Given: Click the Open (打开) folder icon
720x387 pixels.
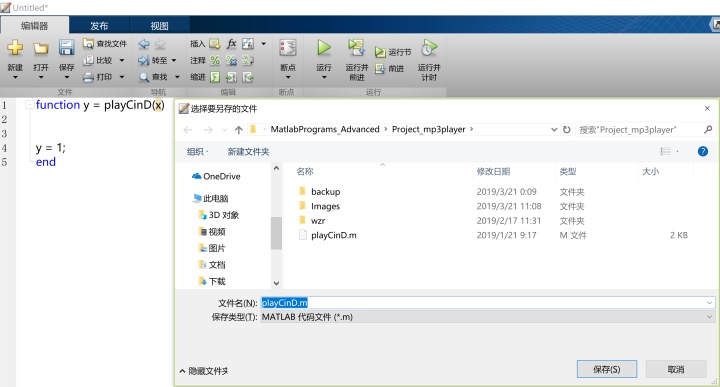Looking at the screenshot, I should tap(41, 48).
